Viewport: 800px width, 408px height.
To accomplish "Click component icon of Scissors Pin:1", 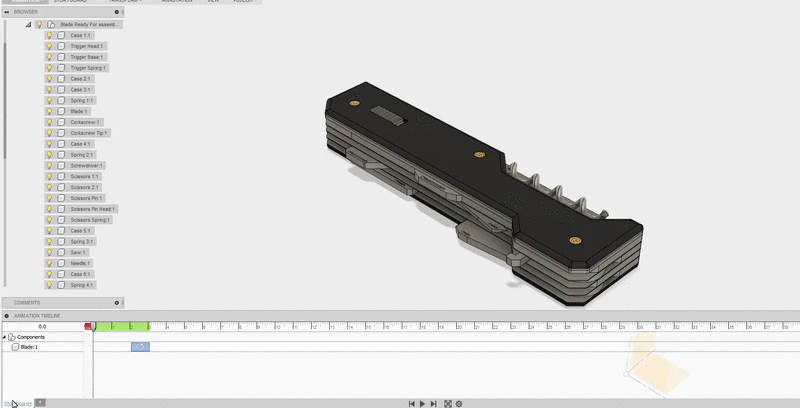I will pos(61,198).
